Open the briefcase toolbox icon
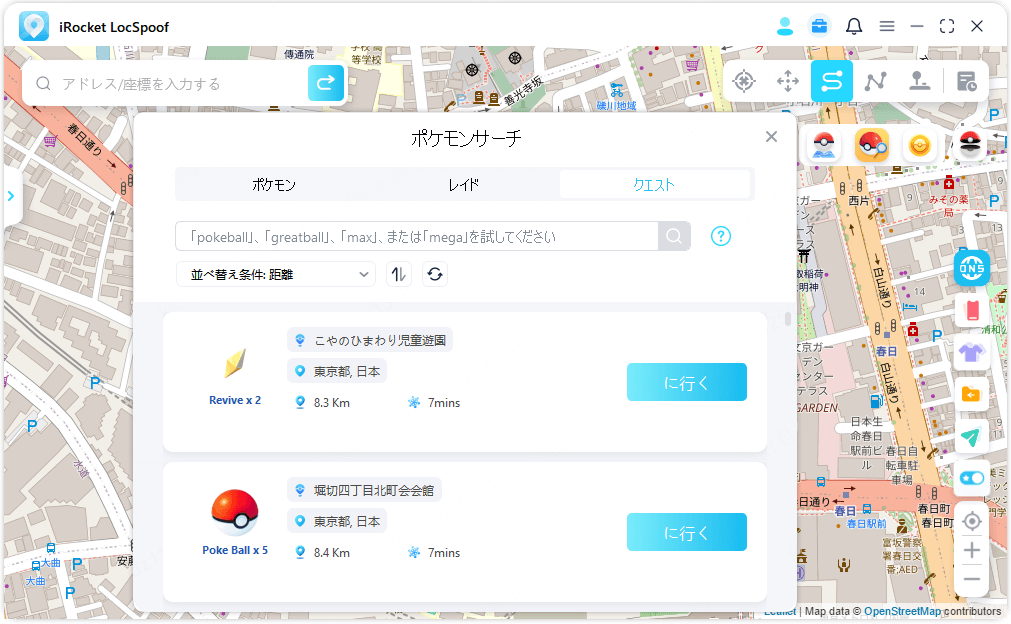Image resolution: width=1011 pixels, height=624 pixels. tap(820, 26)
